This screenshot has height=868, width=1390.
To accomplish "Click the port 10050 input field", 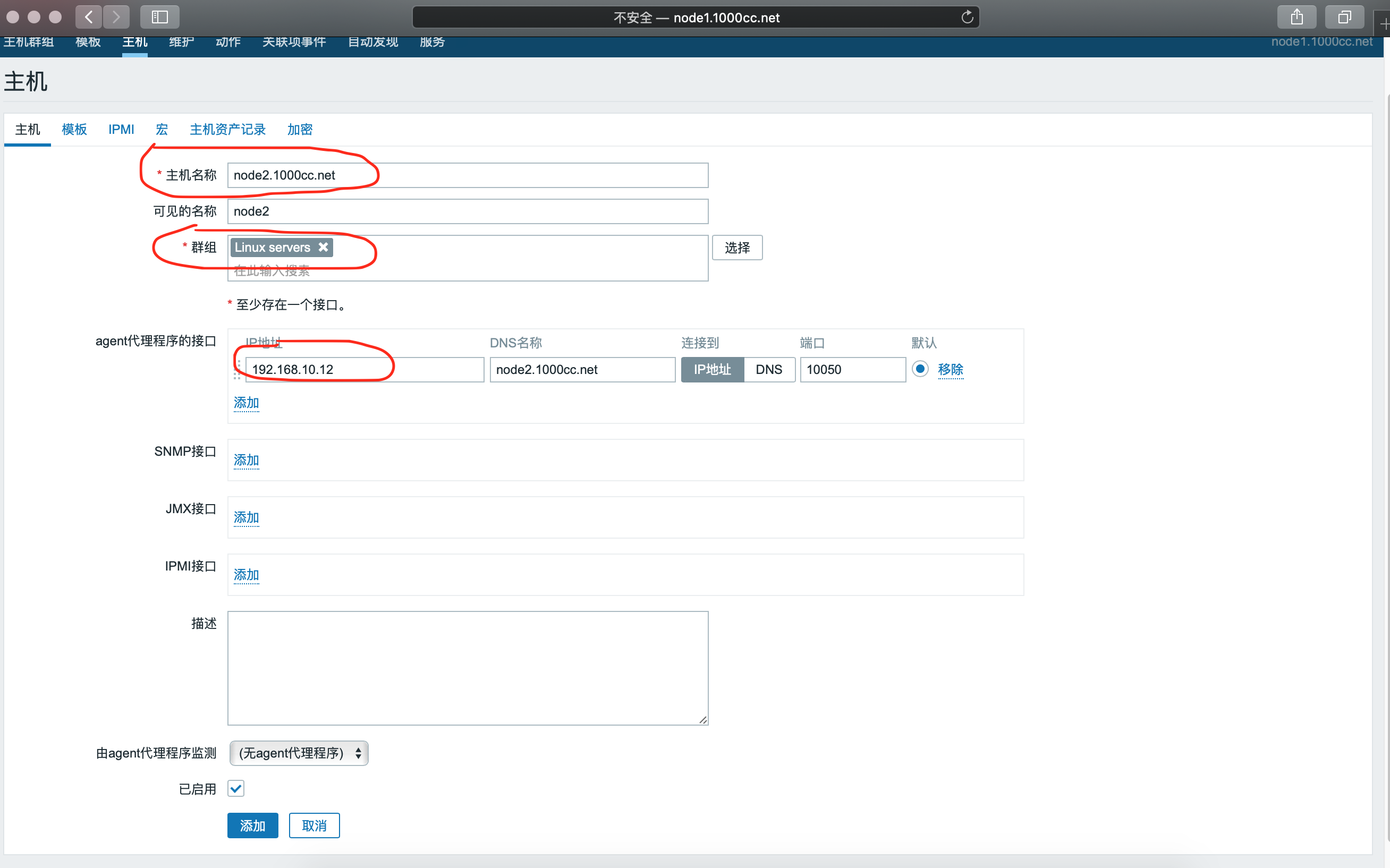I will coord(852,369).
